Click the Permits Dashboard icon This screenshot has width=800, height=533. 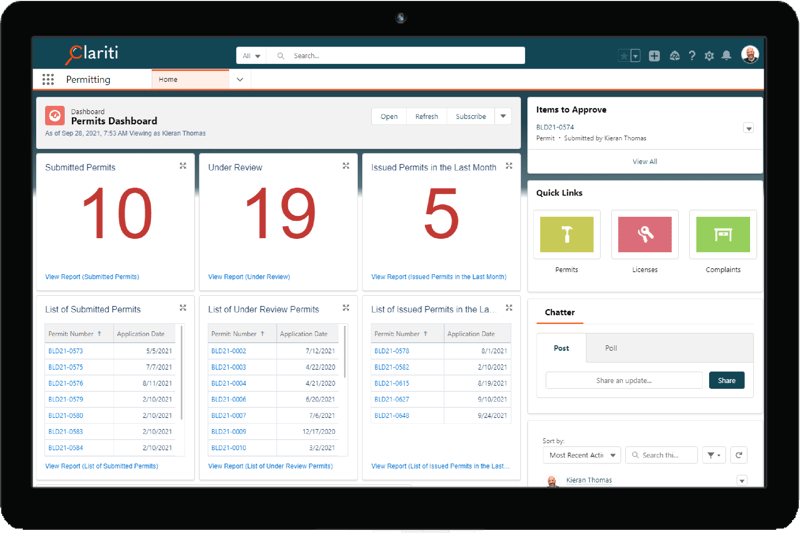[55, 116]
